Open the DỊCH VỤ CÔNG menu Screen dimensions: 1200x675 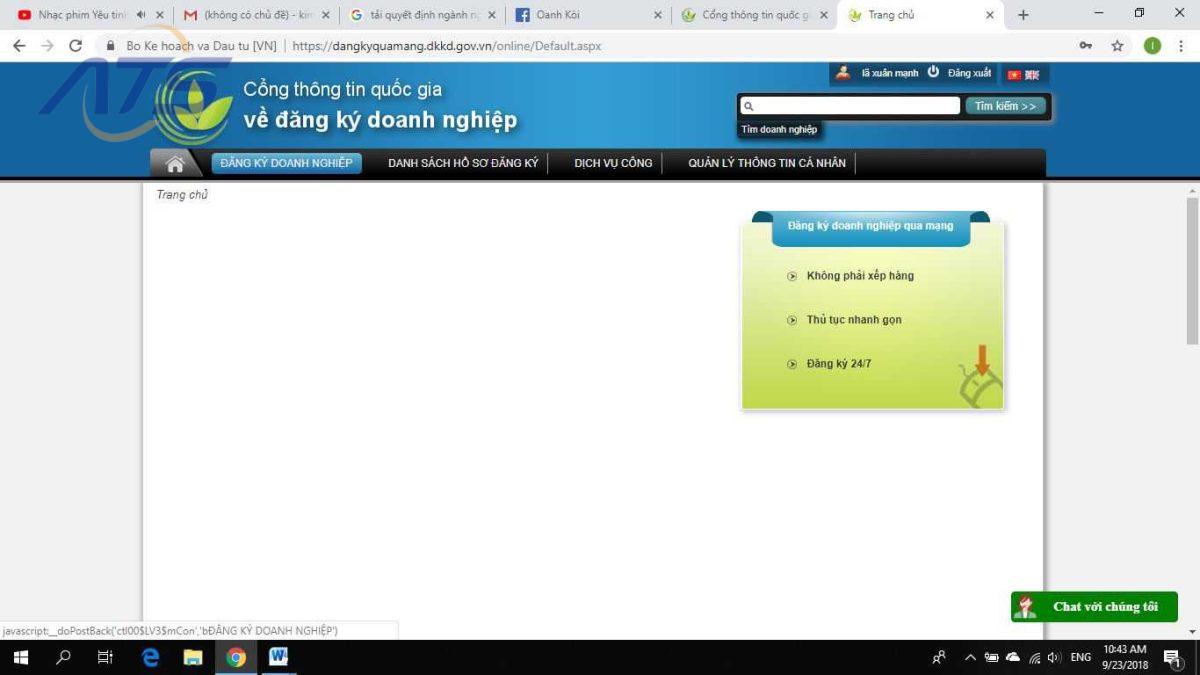(x=613, y=163)
